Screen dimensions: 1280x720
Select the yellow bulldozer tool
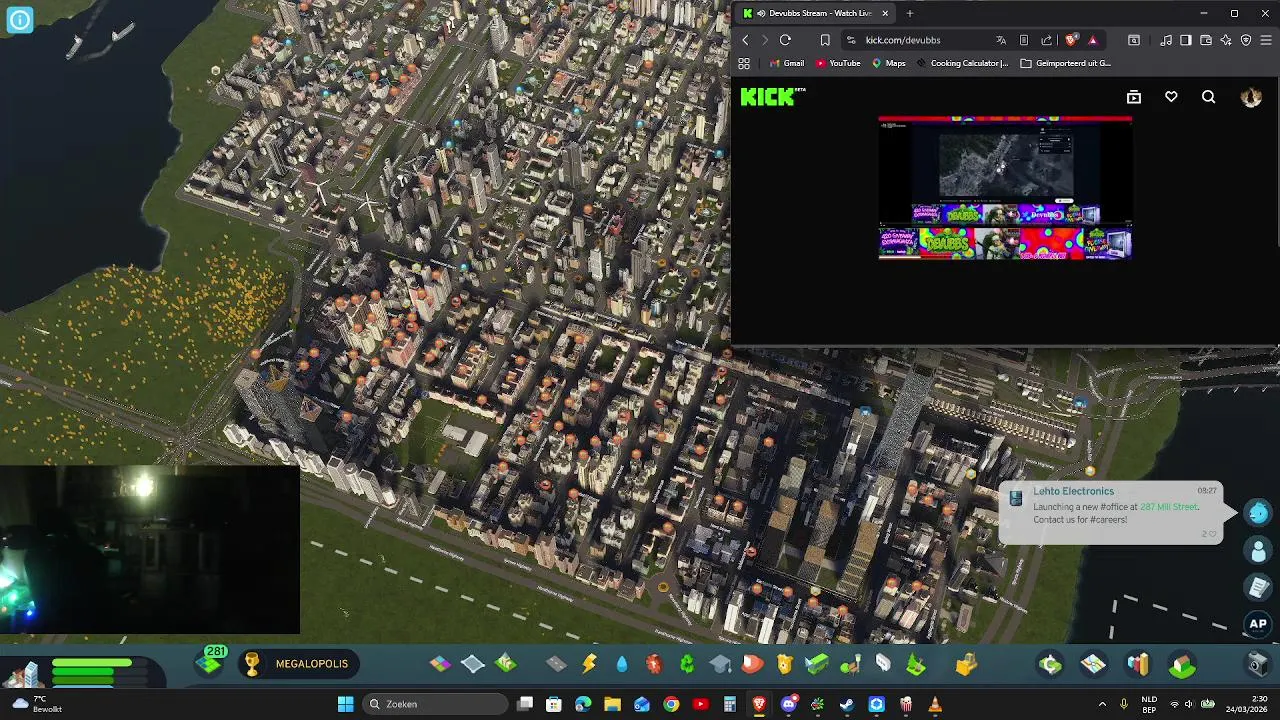(965, 664)
